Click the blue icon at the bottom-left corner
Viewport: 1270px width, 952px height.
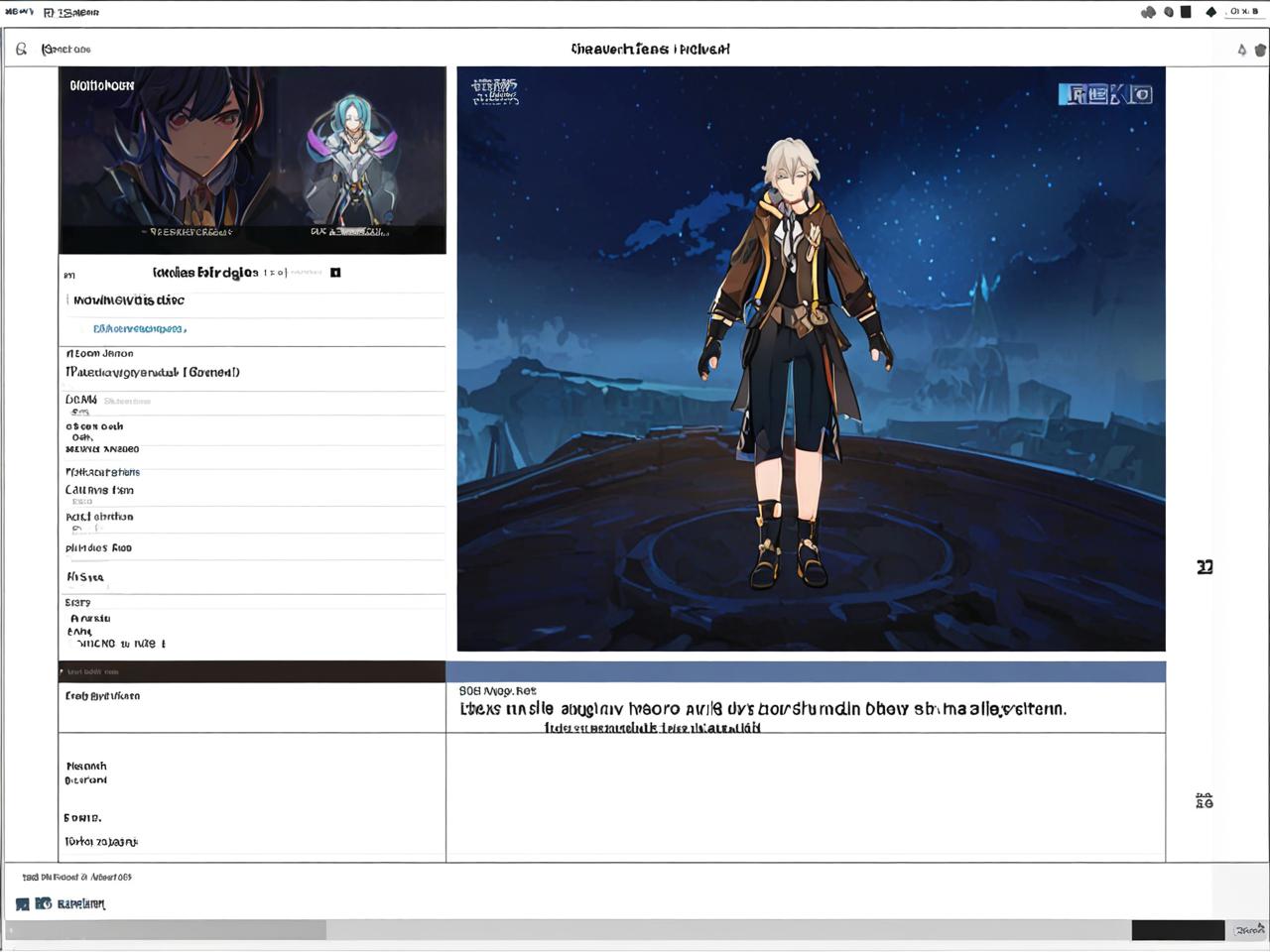(x=23, y=903)
